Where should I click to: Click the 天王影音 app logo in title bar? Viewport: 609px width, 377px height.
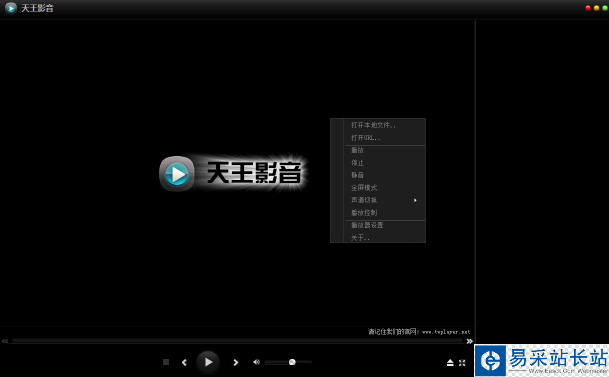pyautogui.click(x=11, y=8)
